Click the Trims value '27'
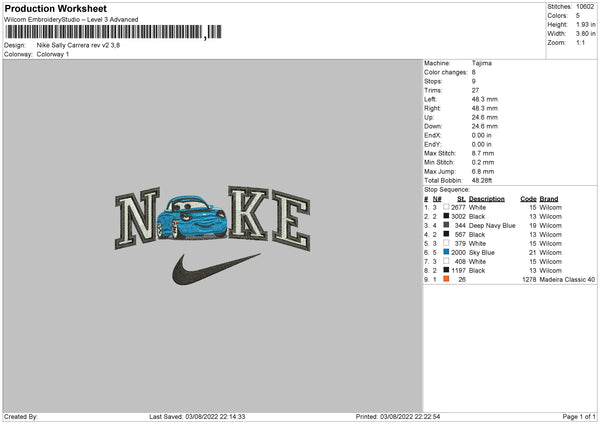Viewport: 600px width, 424px height. pos(475,90)
